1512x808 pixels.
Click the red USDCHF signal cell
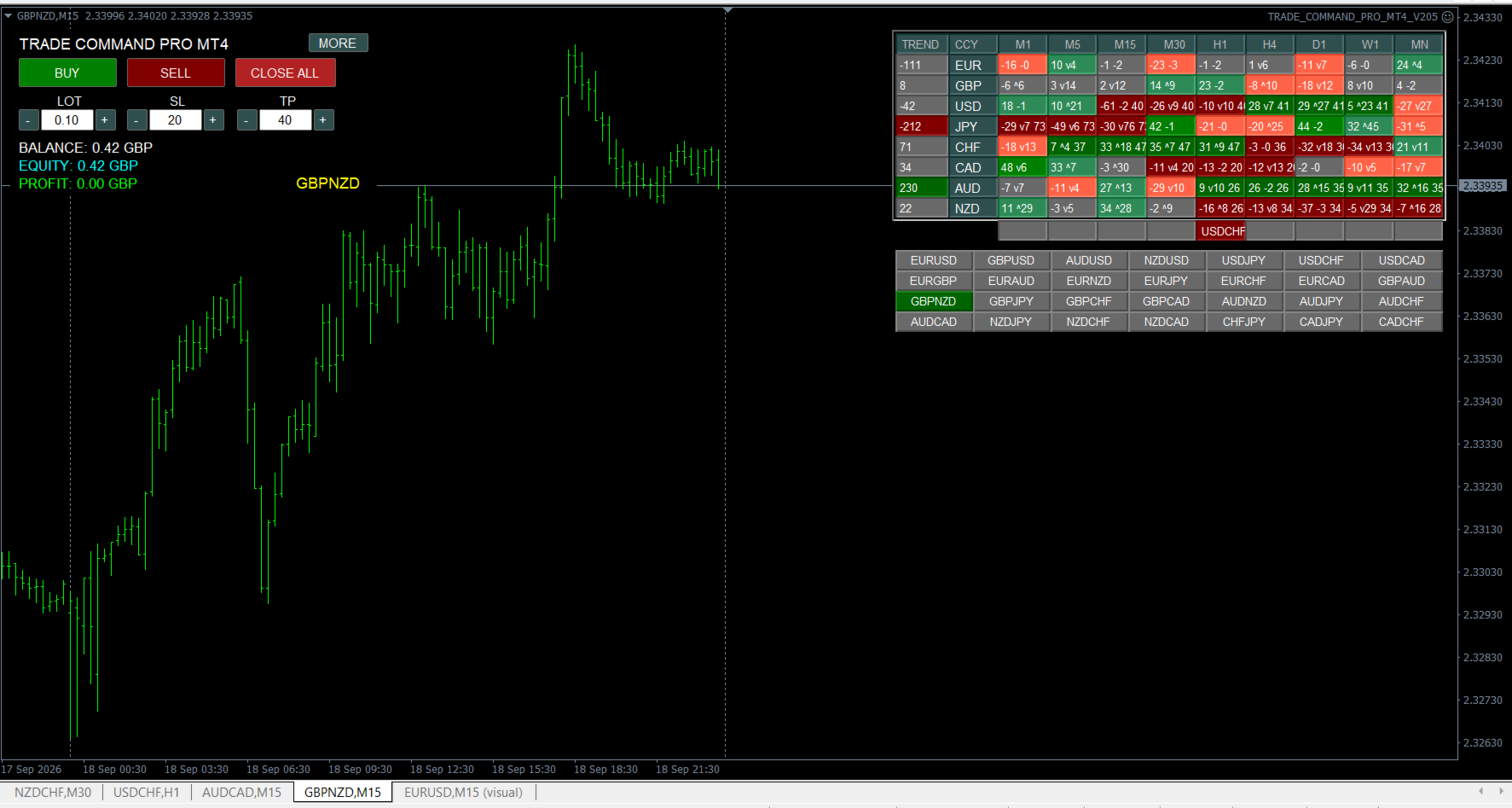[1221, 231]
